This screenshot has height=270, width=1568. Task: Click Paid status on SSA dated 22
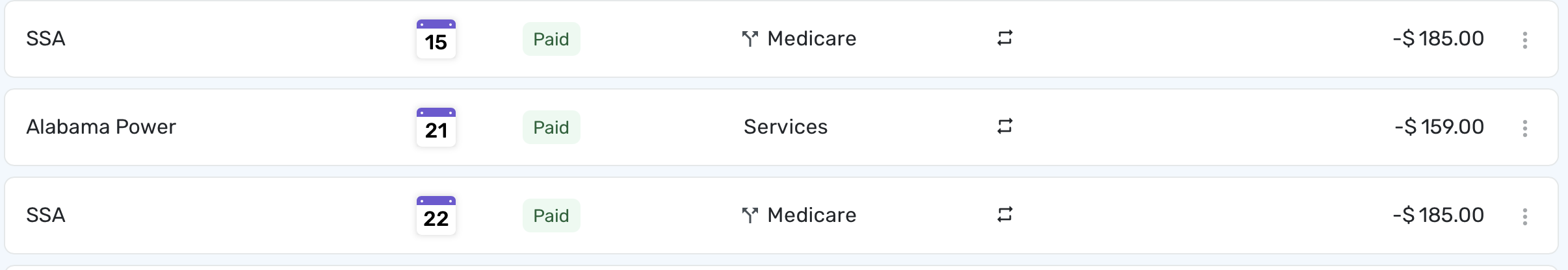point(551,216)
